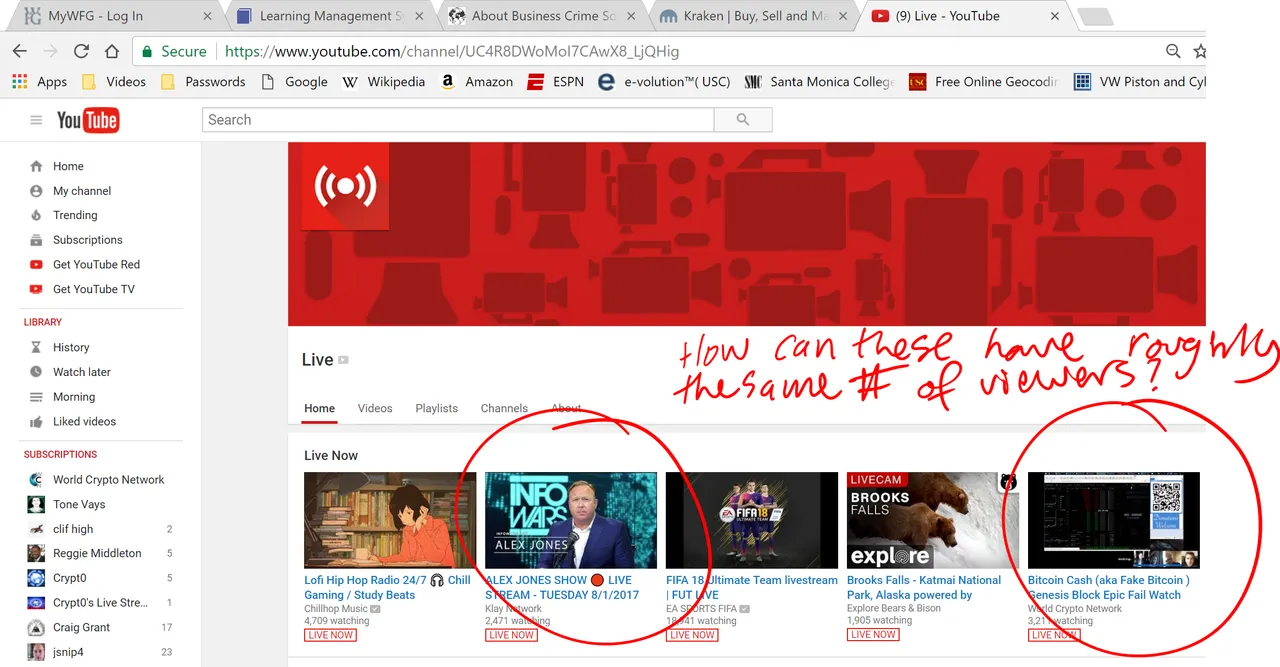Image resolution: width=1280 pixels, height=667 pixels.
Task: Open browser home page icon
Action: pyautogui.click(x=112, y=51)
